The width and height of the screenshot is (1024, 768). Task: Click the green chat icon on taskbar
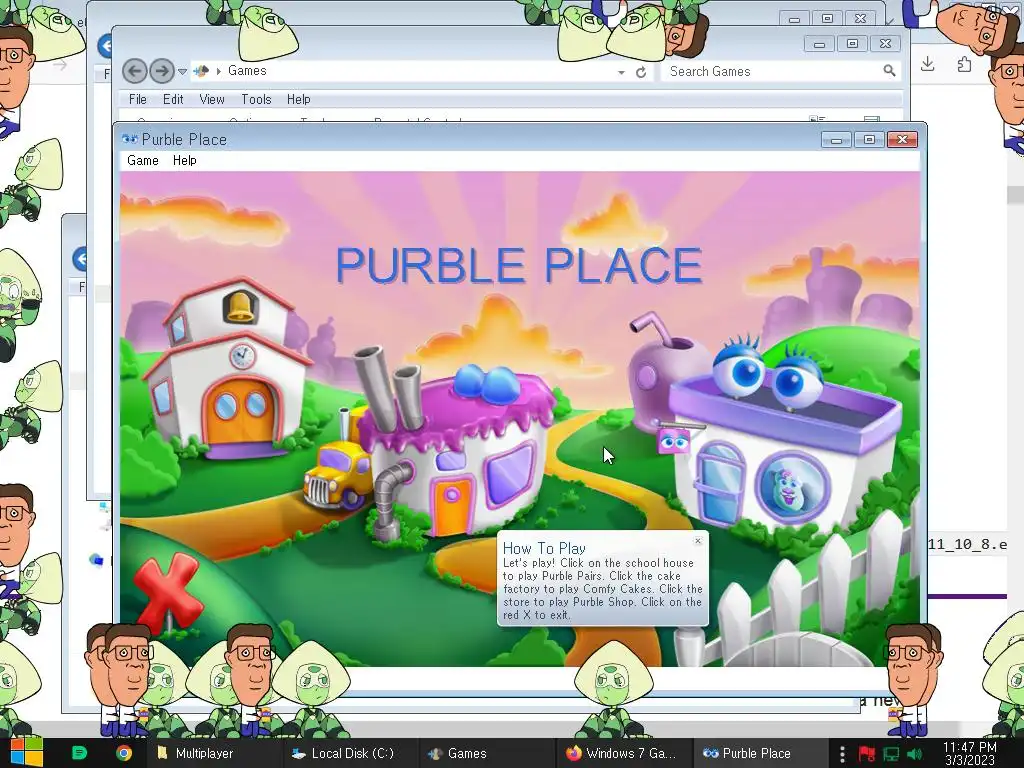tap(79, 753)
